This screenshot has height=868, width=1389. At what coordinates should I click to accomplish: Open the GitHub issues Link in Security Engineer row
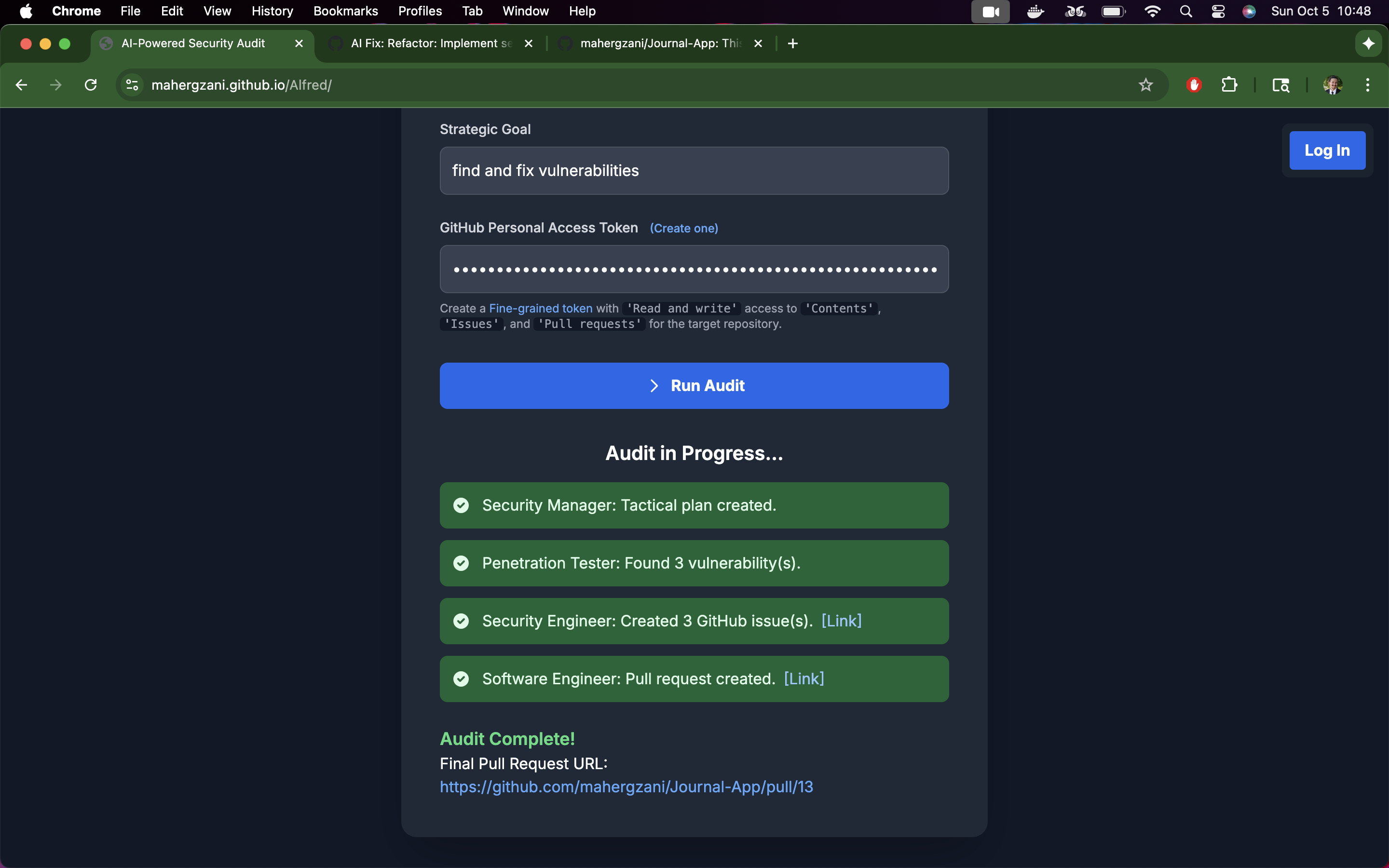coord(842,621)
